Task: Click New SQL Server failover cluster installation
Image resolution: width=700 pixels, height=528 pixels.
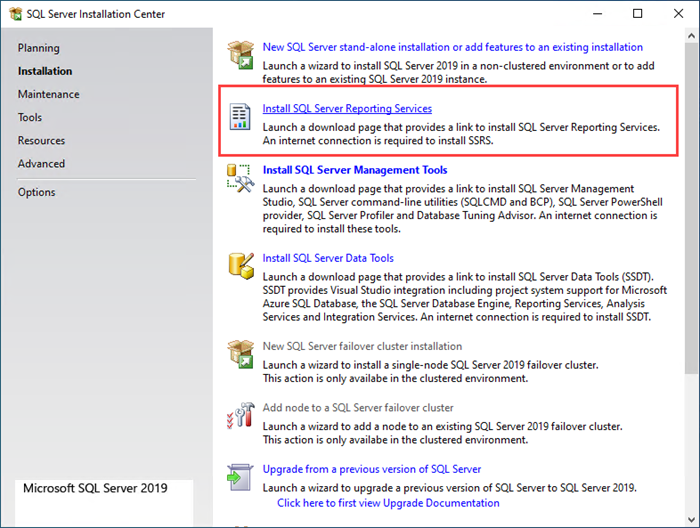Action: pos(362,346)
